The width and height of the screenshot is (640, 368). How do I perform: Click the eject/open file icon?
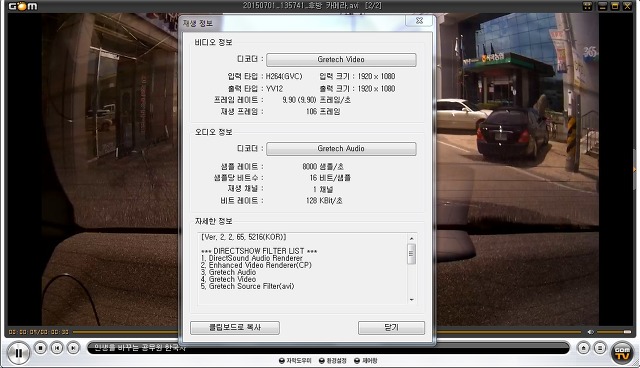583,348
